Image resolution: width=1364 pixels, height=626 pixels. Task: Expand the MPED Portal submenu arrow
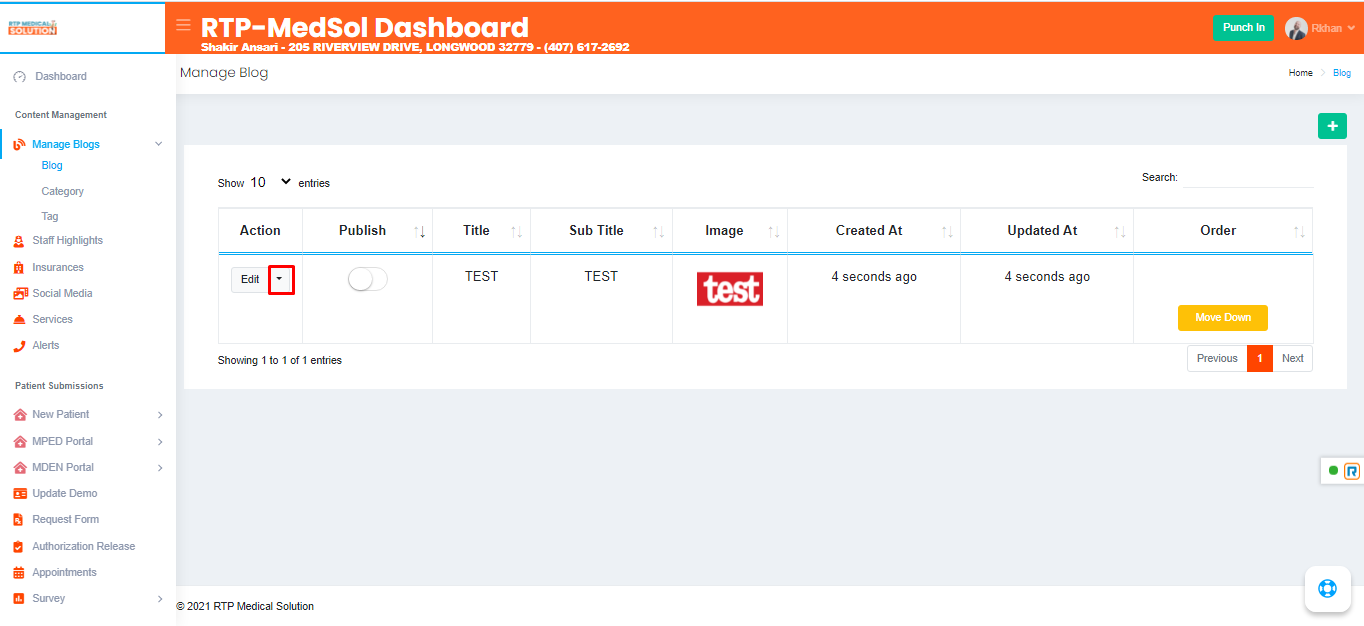pos(160,442)
